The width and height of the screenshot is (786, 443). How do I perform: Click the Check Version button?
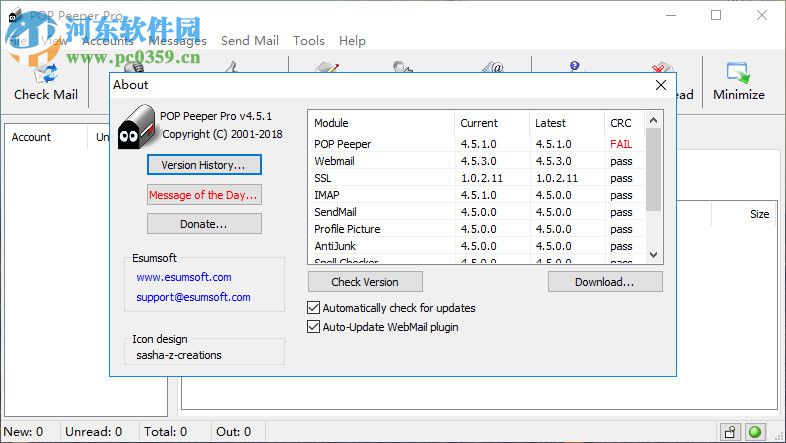coord(365,282)
